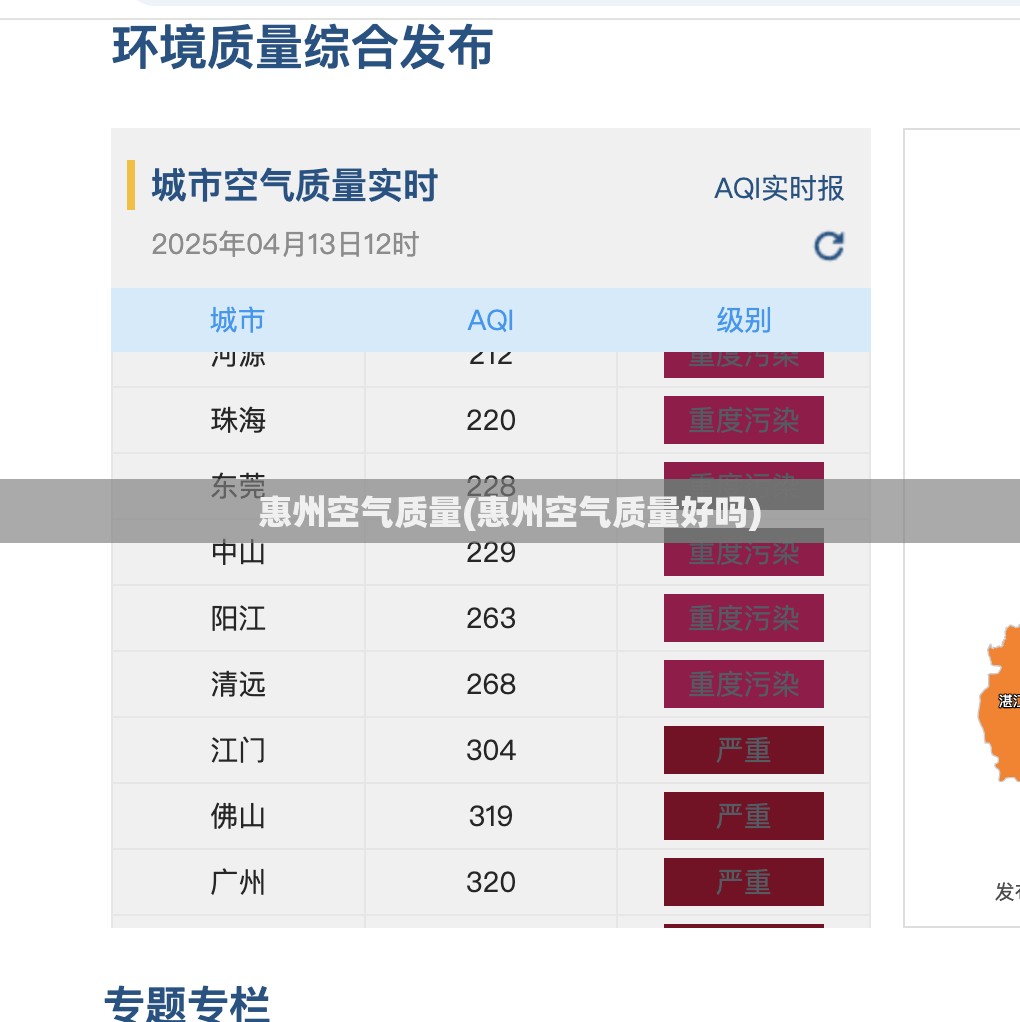The height and width of the screenshot is (1022, 1020).
Task: Select the 中山 city cell
Action: tap(238, 553)
